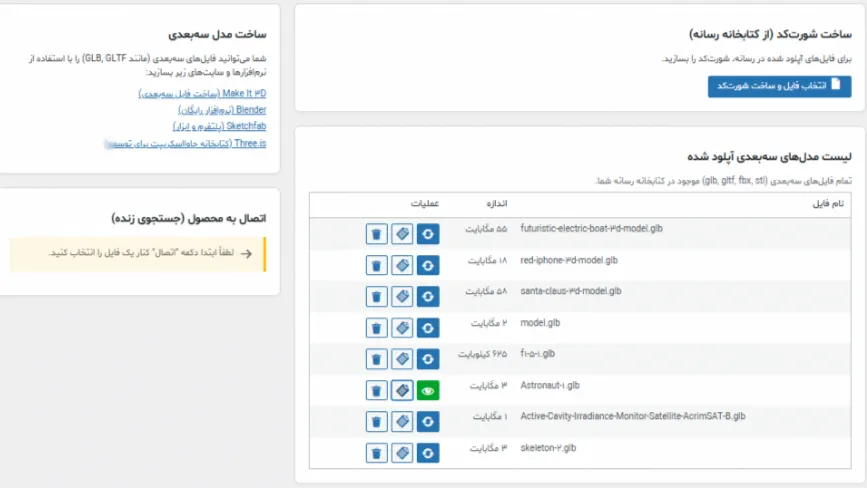867x488 pixels.
Task: Delete Active-Cavity-Irradiance satellite model with trash icon
Action: tap(377, 422)
